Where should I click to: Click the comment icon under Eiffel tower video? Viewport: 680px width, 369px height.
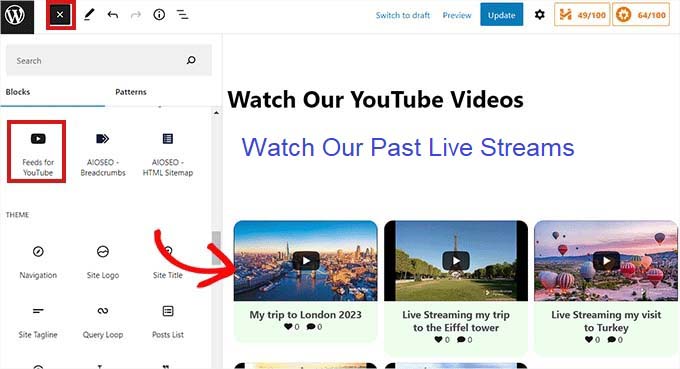pyautogui.click(x=461, y=340)
